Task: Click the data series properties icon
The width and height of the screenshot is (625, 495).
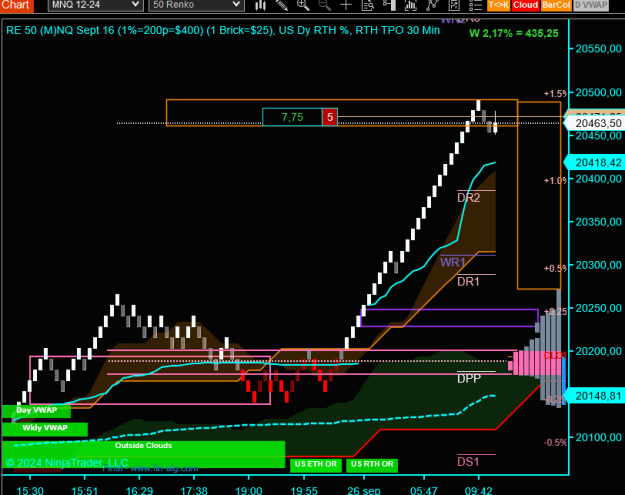Action: coord(454,5)
